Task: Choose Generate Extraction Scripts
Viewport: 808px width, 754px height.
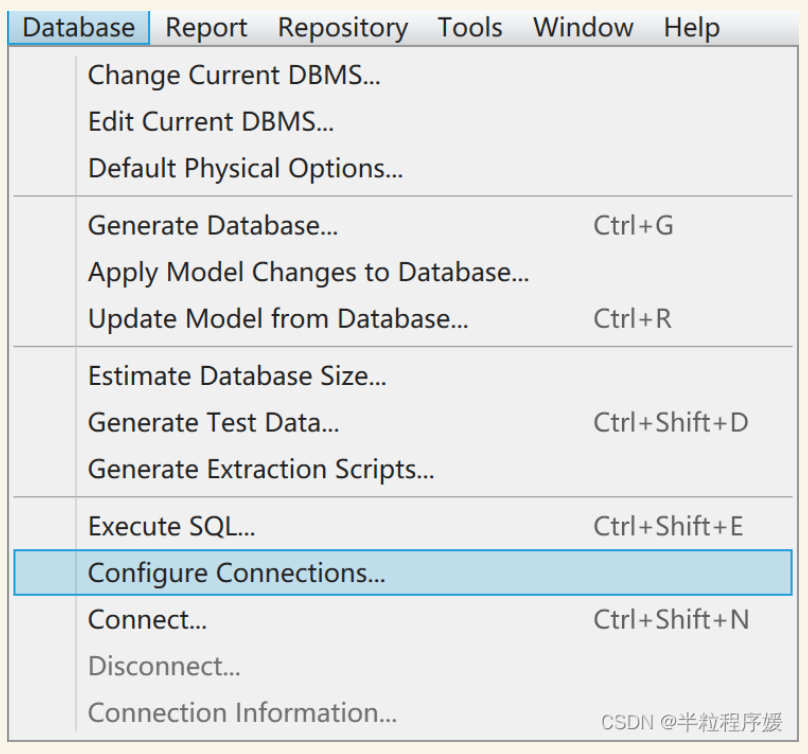Action: point(261,469)
